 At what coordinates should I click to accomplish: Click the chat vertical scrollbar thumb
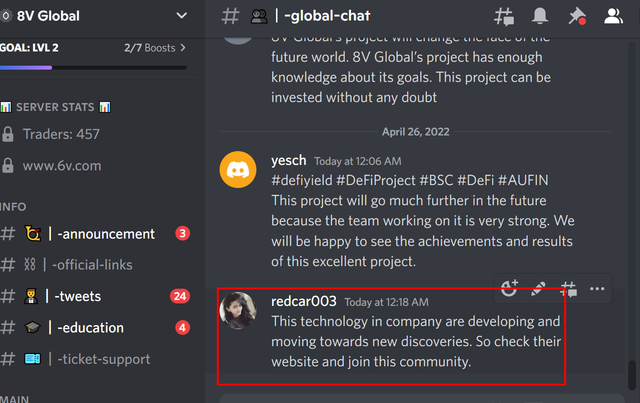631,375
